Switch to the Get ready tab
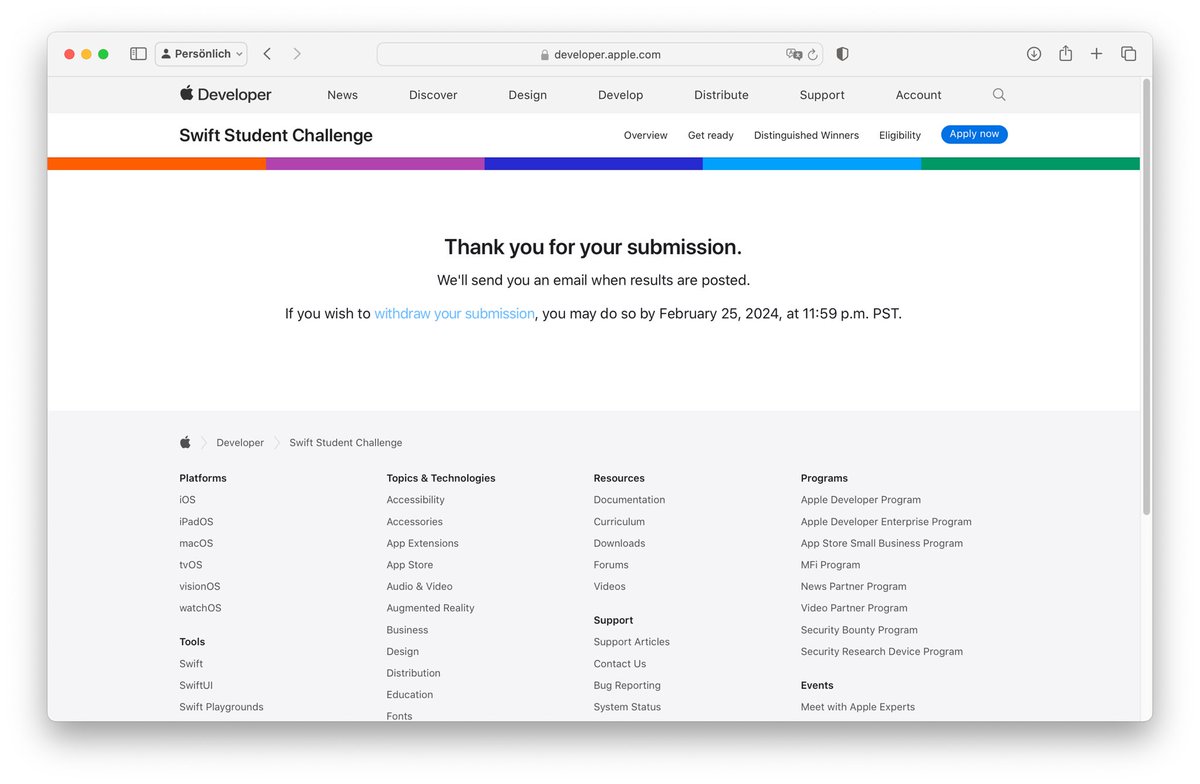 711,135
